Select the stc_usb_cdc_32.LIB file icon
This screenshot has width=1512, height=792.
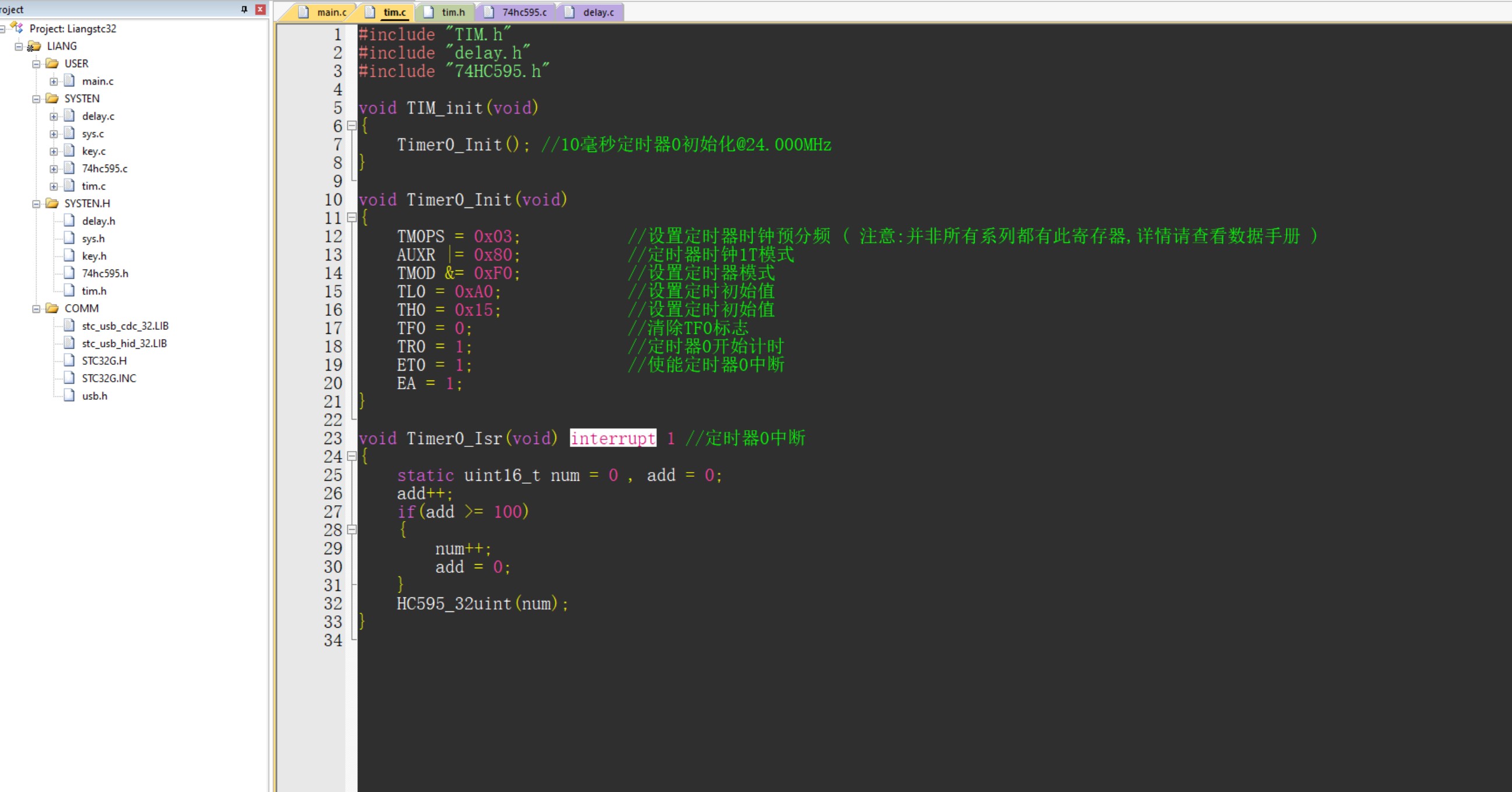coord(69,326)
